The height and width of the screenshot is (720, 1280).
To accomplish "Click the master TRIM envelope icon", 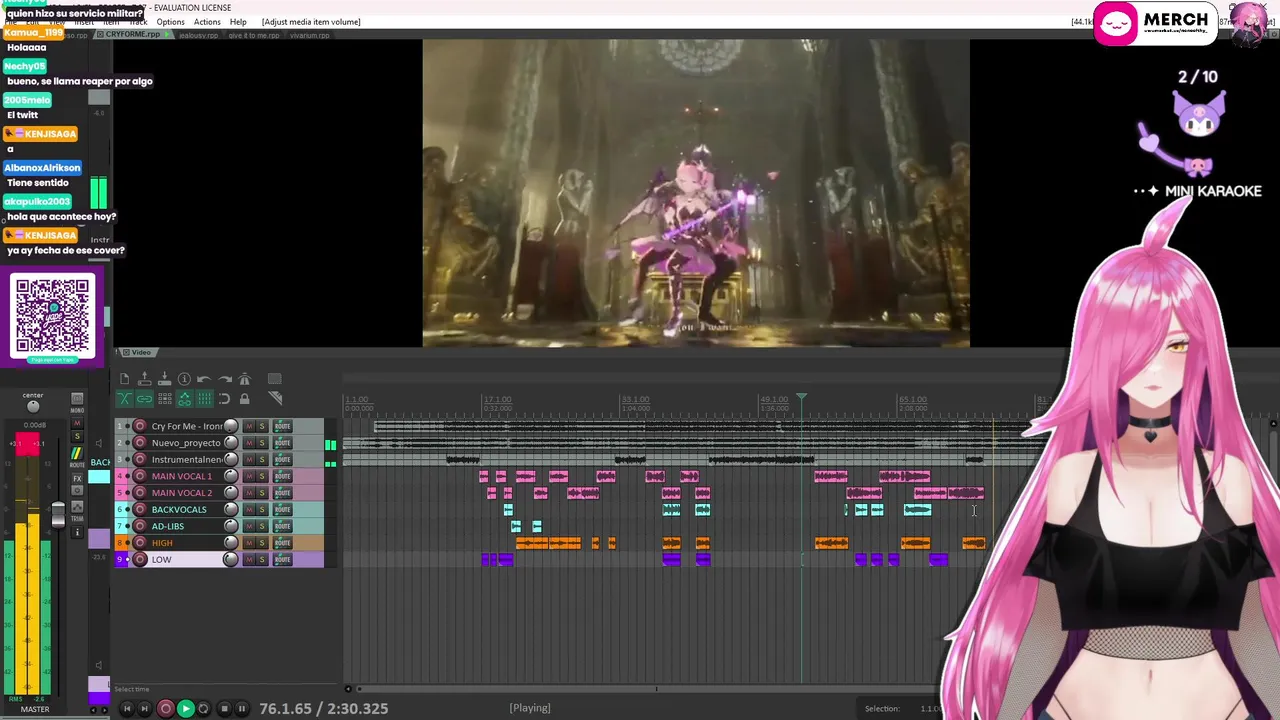I will (x=77, y=509).
